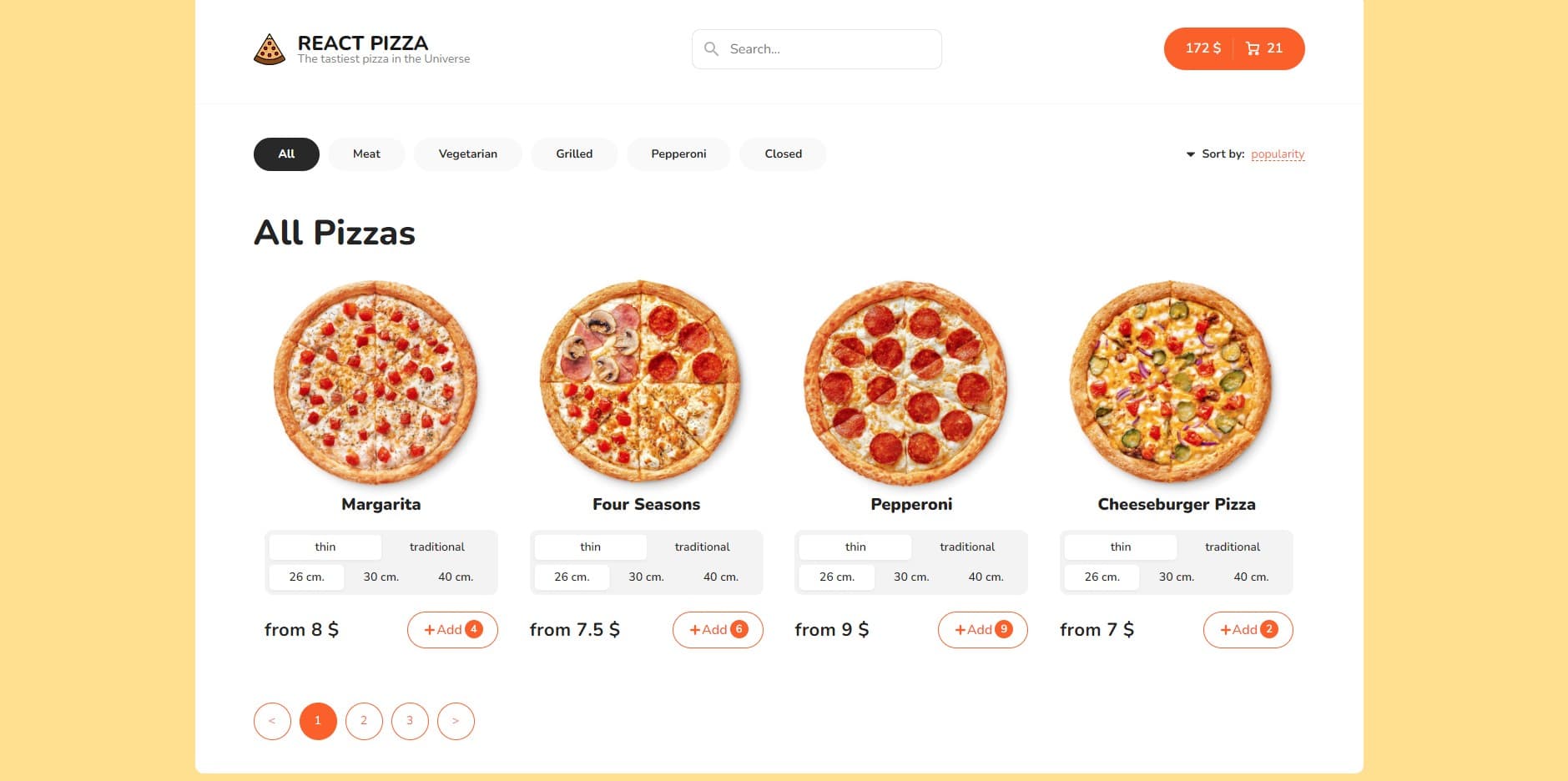1568x781 pixels.
Task: Select traditional dough for Margarita
Action: click(x=436, y=547)
